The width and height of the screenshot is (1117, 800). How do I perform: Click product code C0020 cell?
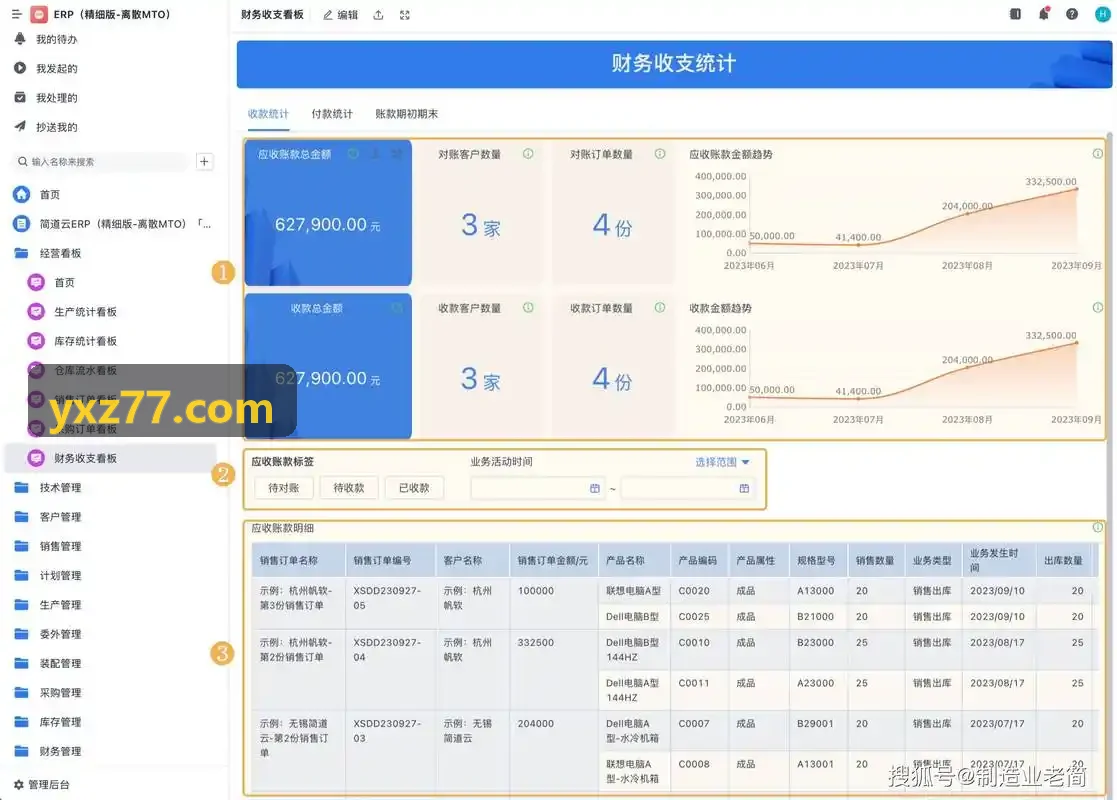694,591
